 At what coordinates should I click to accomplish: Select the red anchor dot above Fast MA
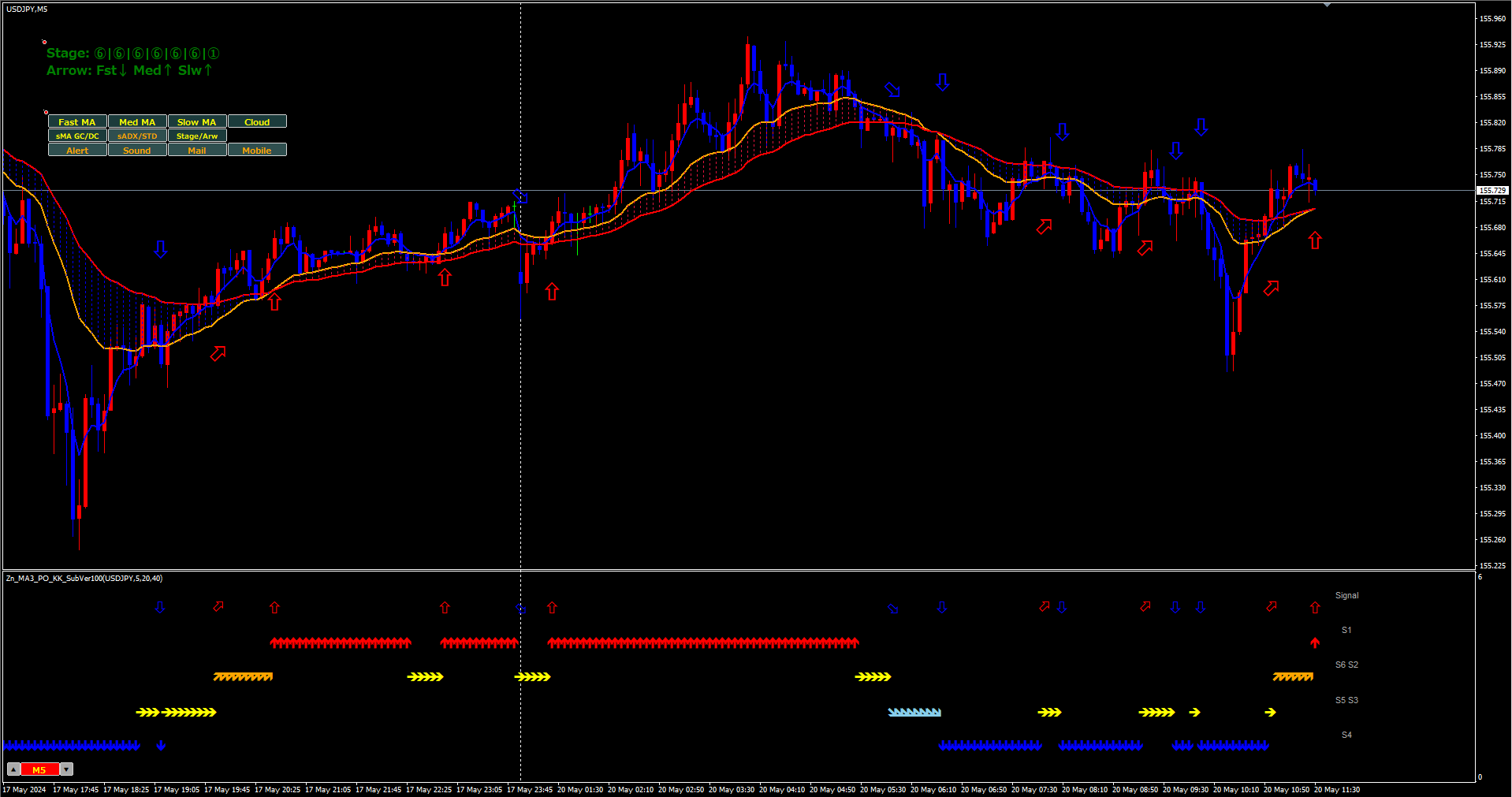(46, 112)
